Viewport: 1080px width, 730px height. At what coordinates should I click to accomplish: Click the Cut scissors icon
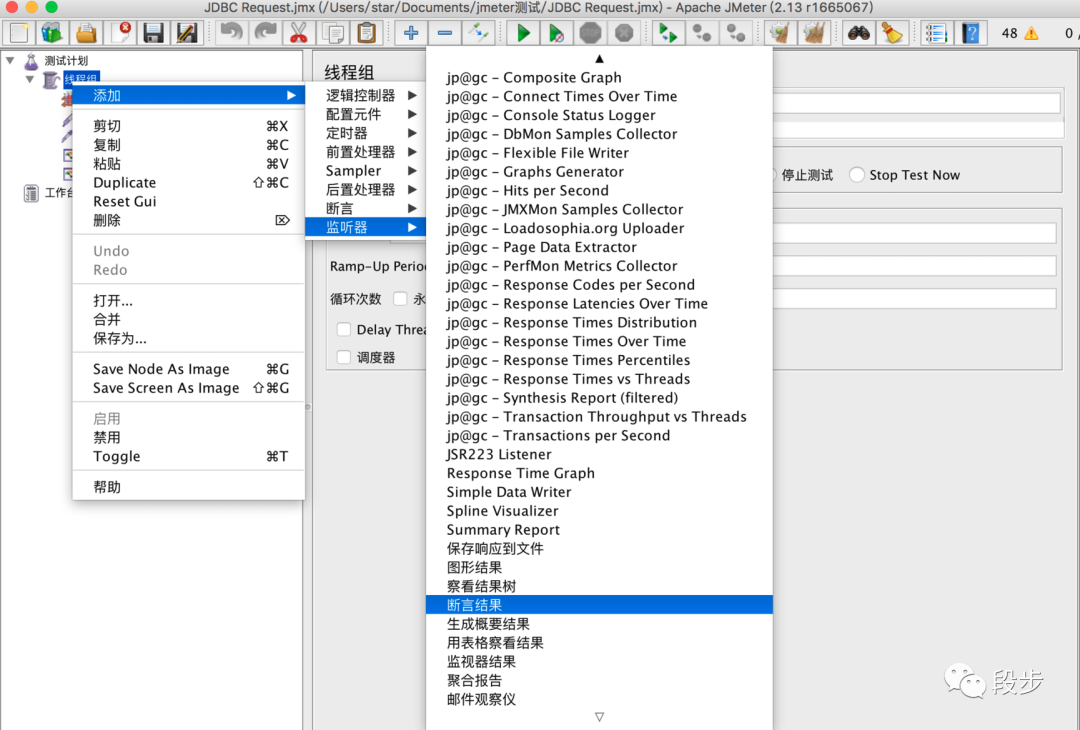298,32
